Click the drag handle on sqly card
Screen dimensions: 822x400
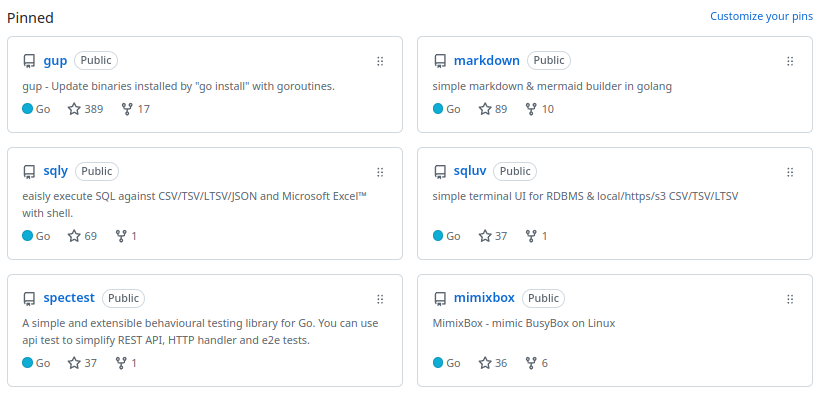click(380, 172)
